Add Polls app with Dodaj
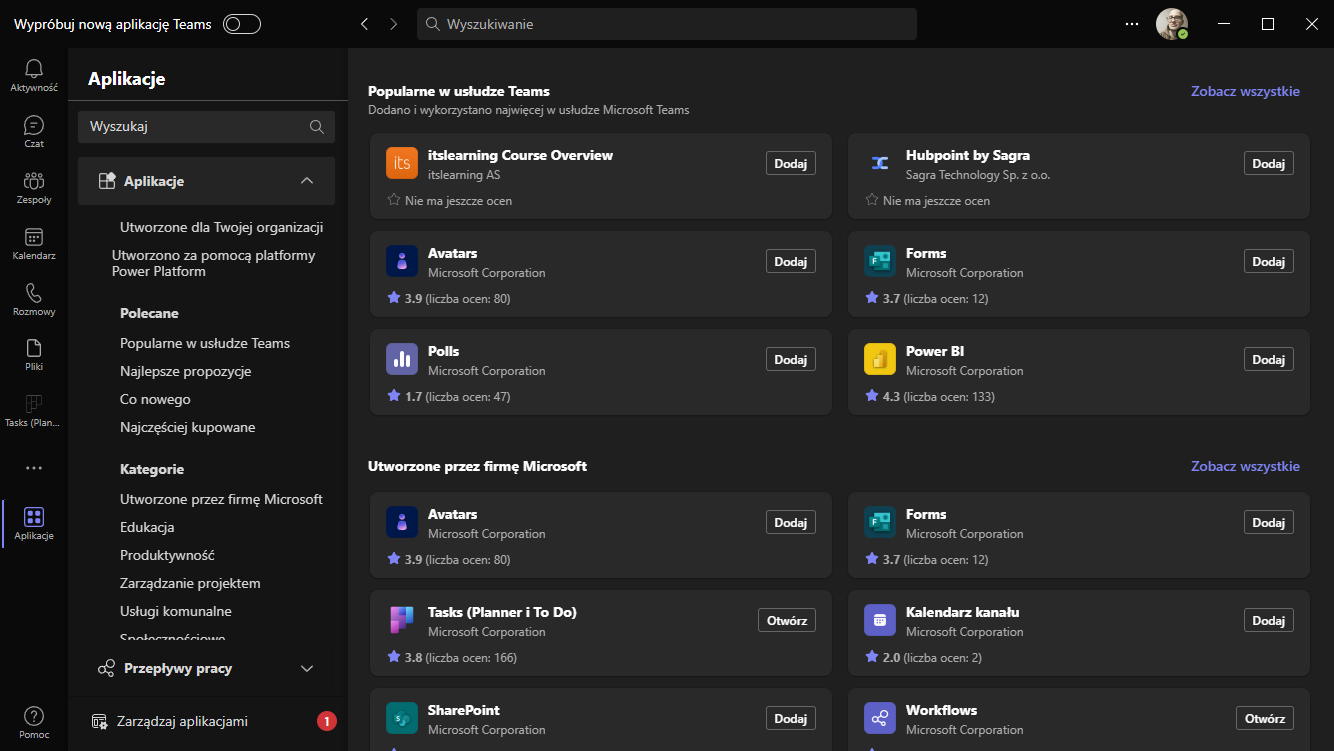The height and width of the screenshot is (751, 1334). (791, 359)
